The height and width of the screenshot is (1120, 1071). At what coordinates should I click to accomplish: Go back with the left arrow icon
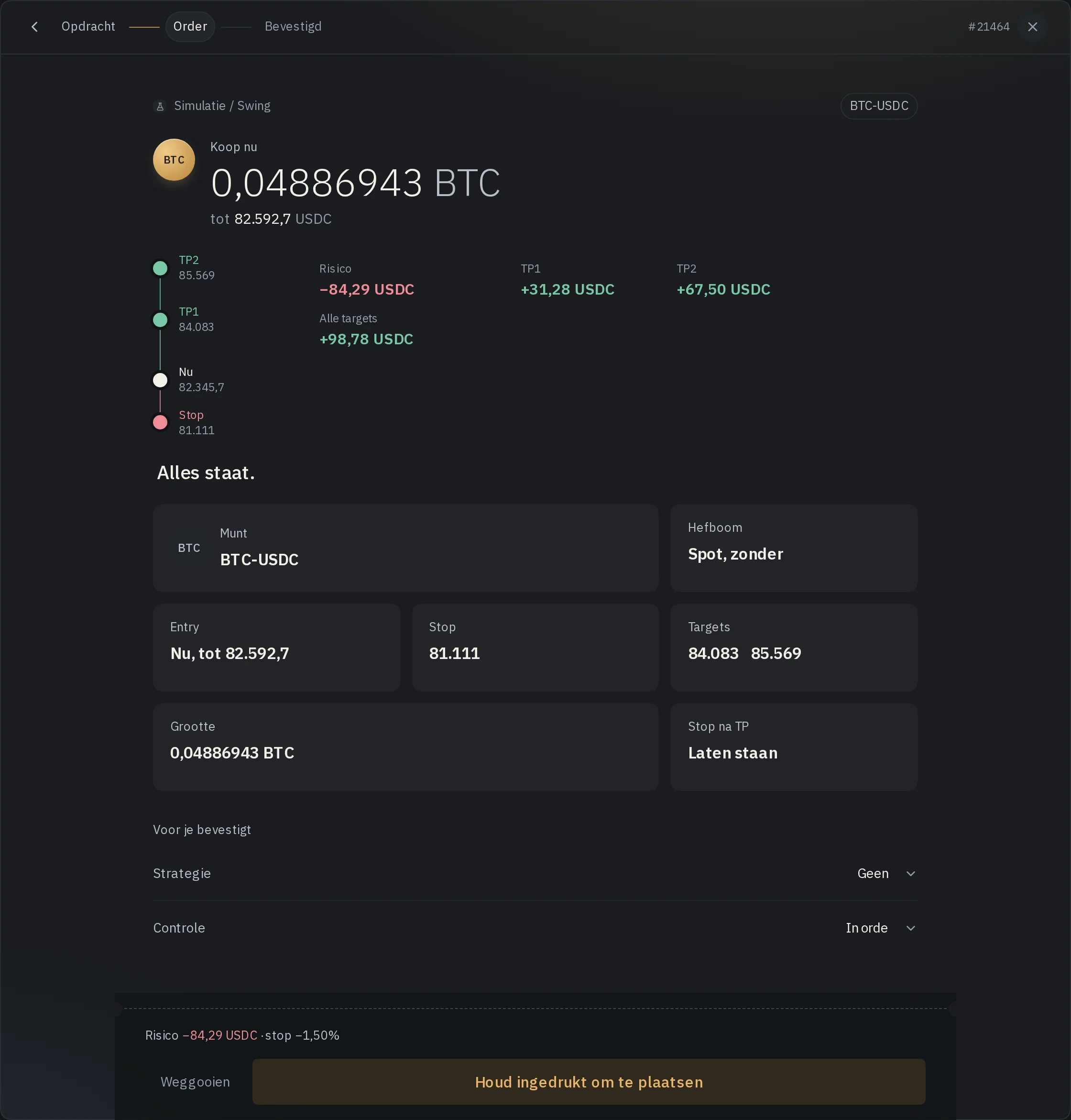35,27
